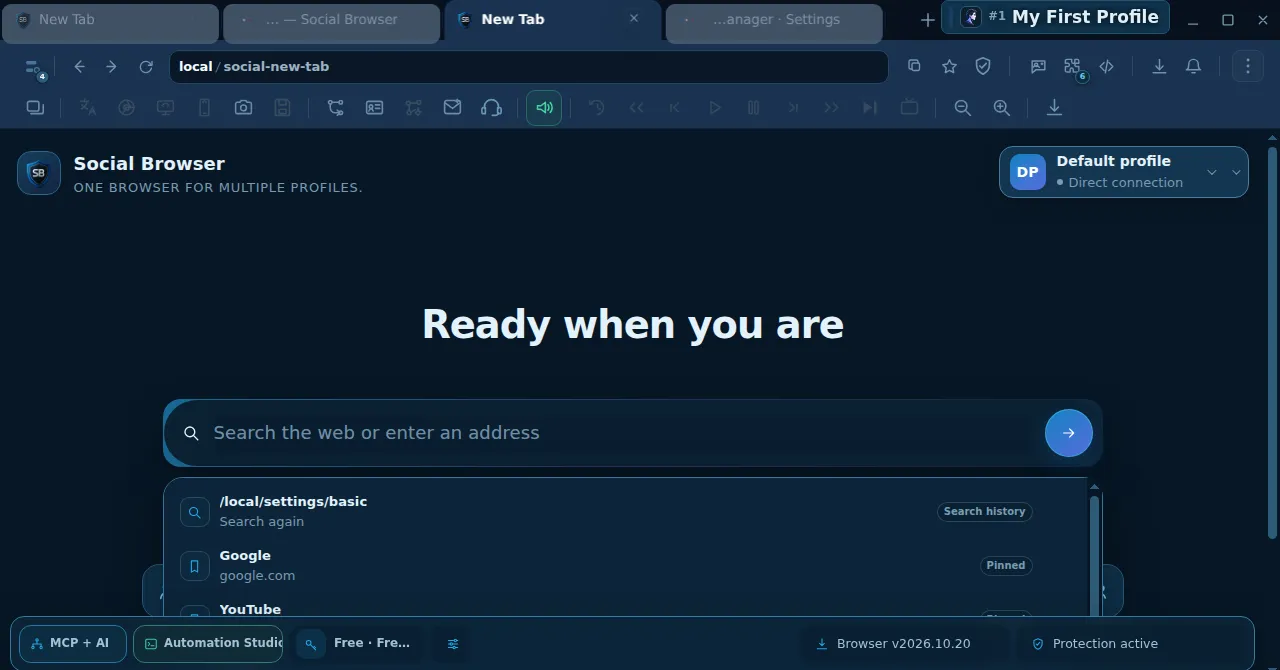
Task: Open a new tab with plus button
Action: [927, 20]
